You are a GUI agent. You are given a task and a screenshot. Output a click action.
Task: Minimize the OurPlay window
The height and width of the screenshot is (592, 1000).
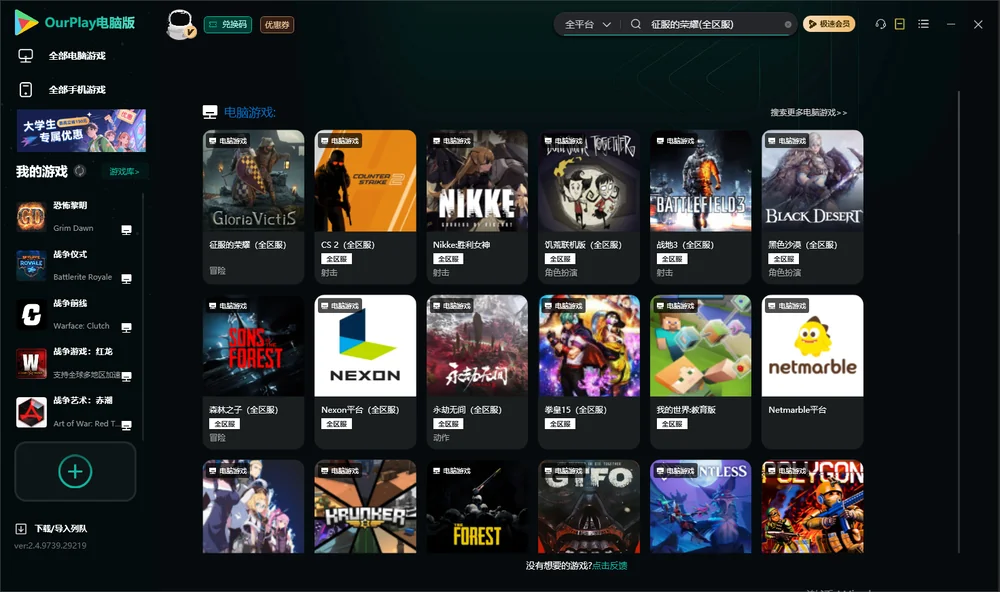tap(951, 24)
